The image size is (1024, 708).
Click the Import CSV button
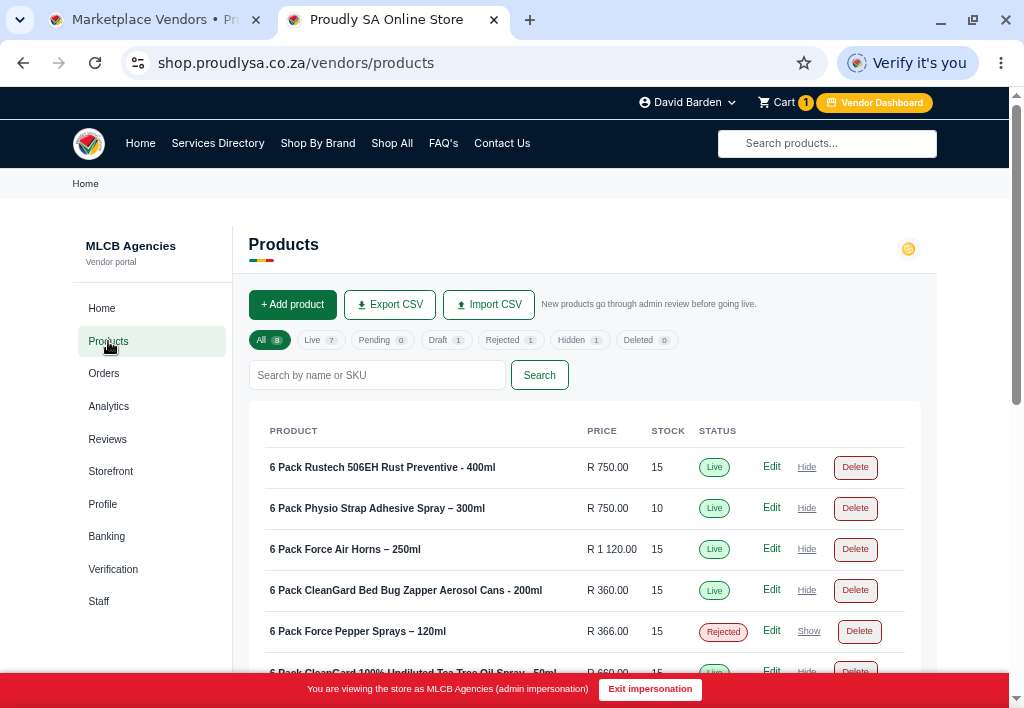pyautogui.click(x=488, y=305)
